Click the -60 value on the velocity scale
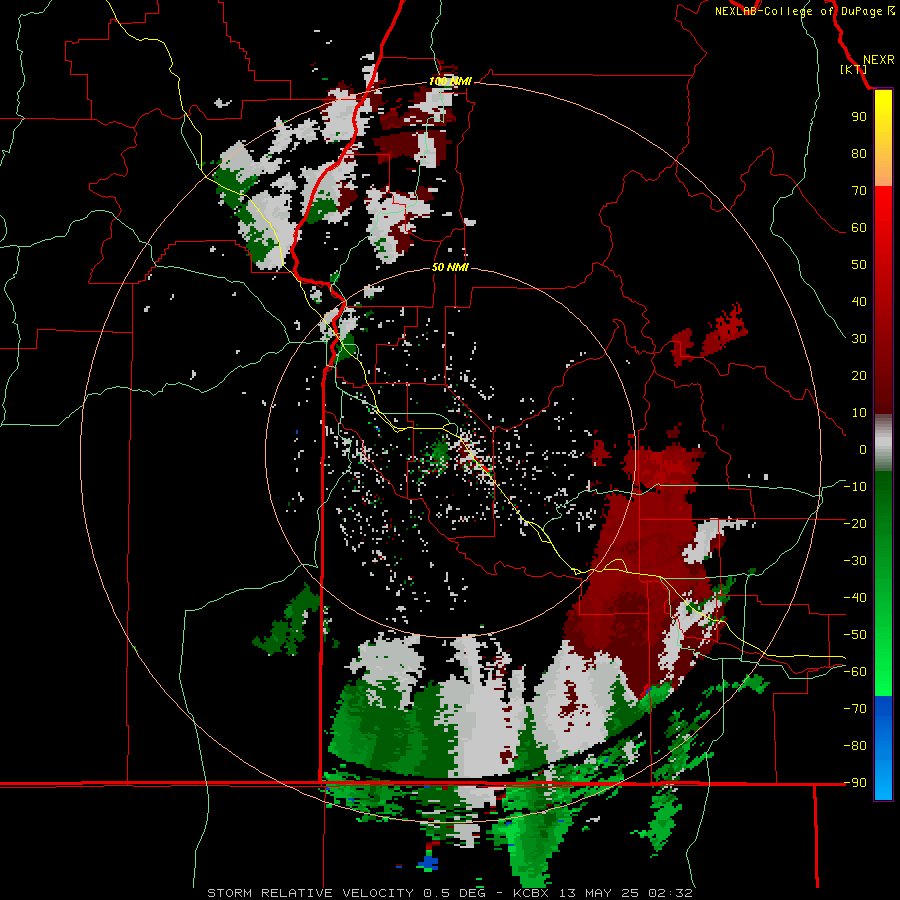 tap(855, 672)
